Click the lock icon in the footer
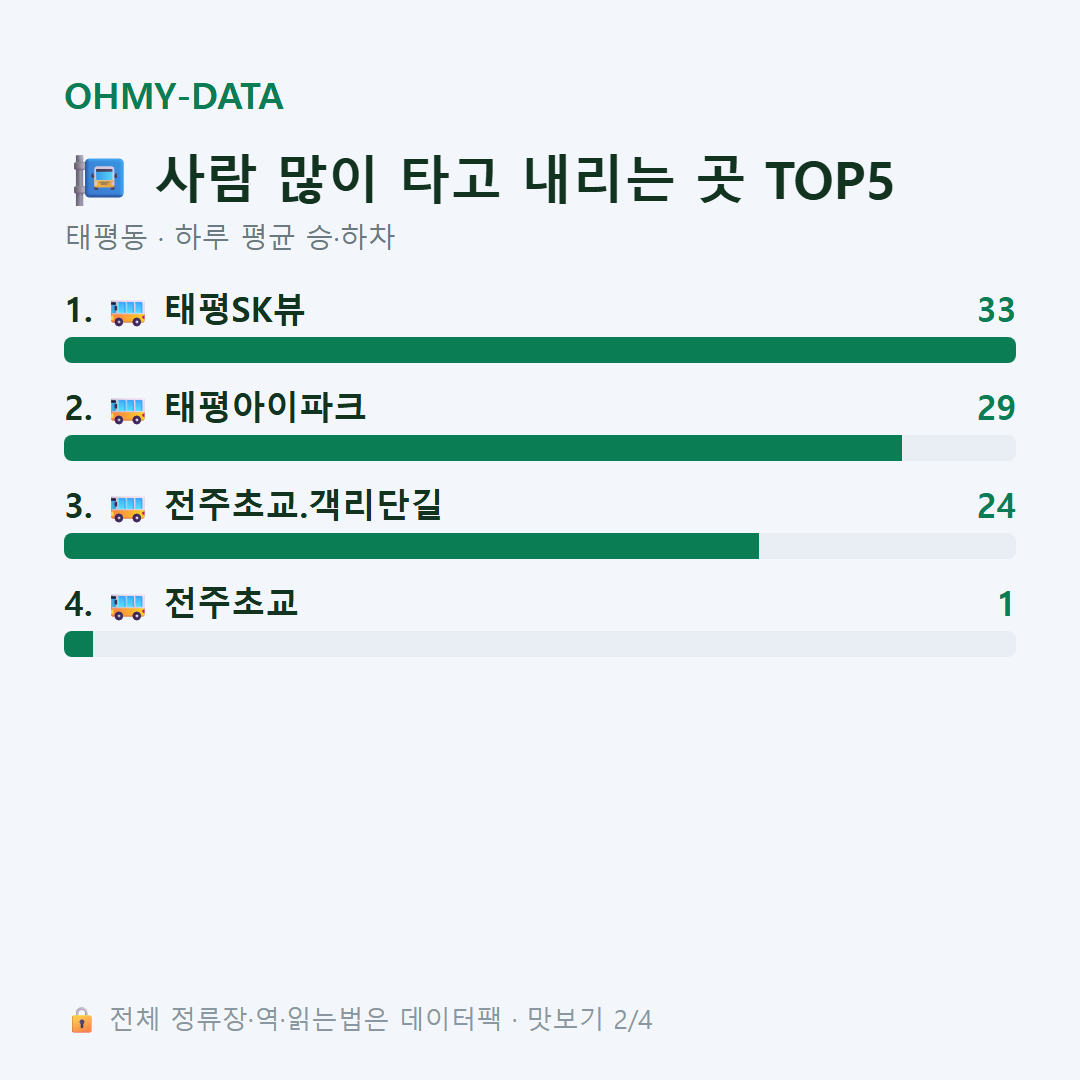 (81, 1019)
